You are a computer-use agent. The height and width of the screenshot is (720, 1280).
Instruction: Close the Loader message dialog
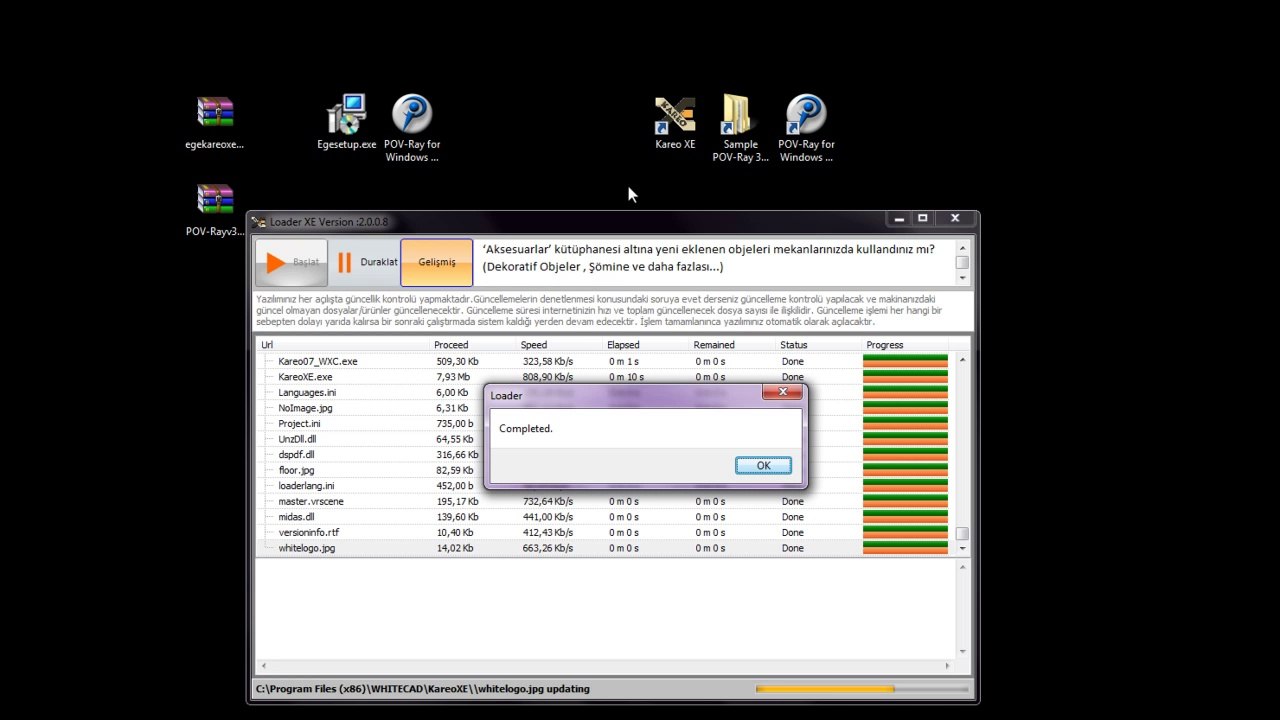coord(782,393)
